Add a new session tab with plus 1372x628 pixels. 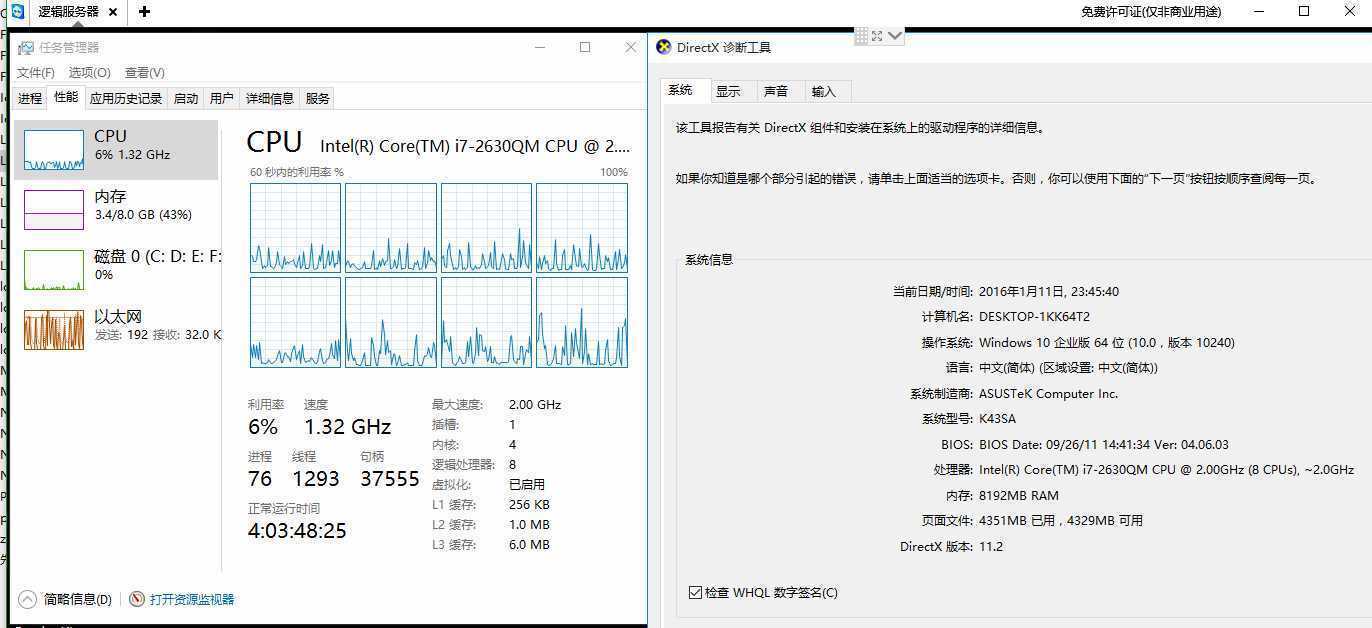(x=145, y=11)
